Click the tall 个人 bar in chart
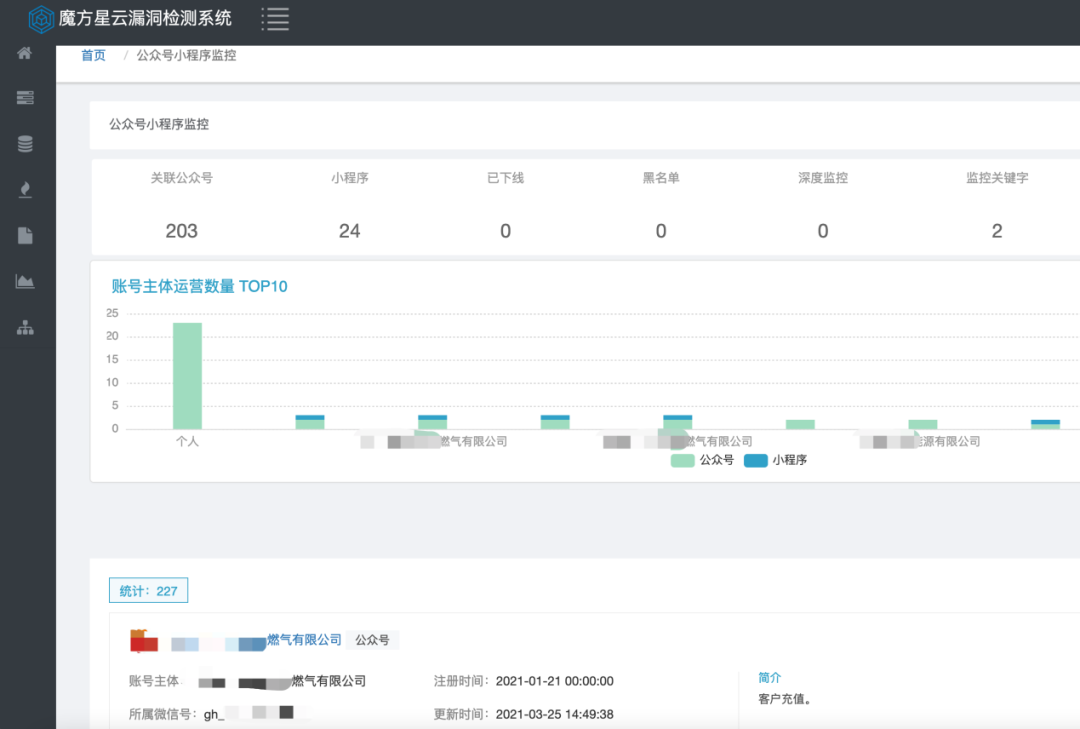The image size is (1080, 729). click(187, 376)
